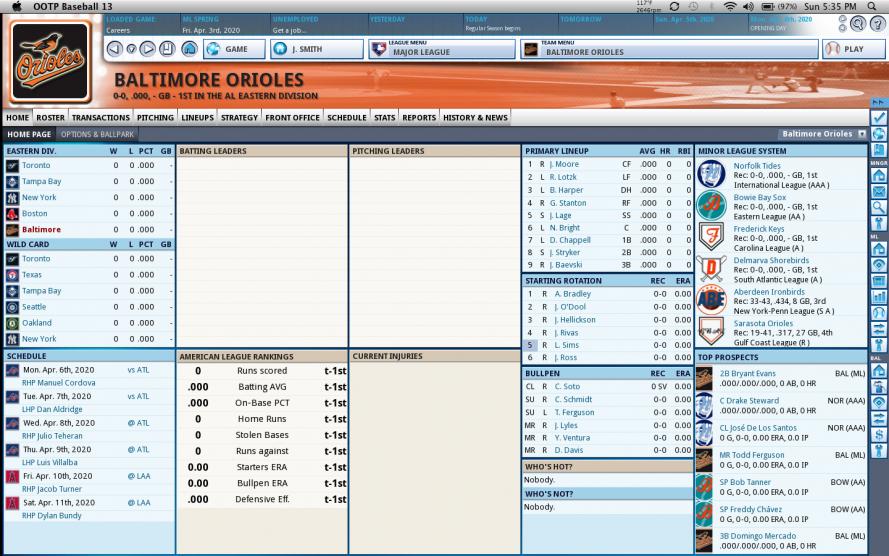The image size is (889, 556).
Task: Expand the Baltimore Orioles team selector dropdown
Action: (x=862, y=134)
